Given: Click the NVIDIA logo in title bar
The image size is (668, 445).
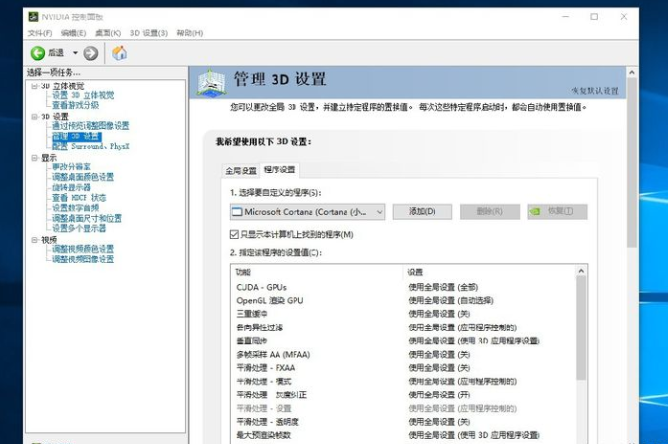Looking at the screenshot, I should (x=34, y=17).
